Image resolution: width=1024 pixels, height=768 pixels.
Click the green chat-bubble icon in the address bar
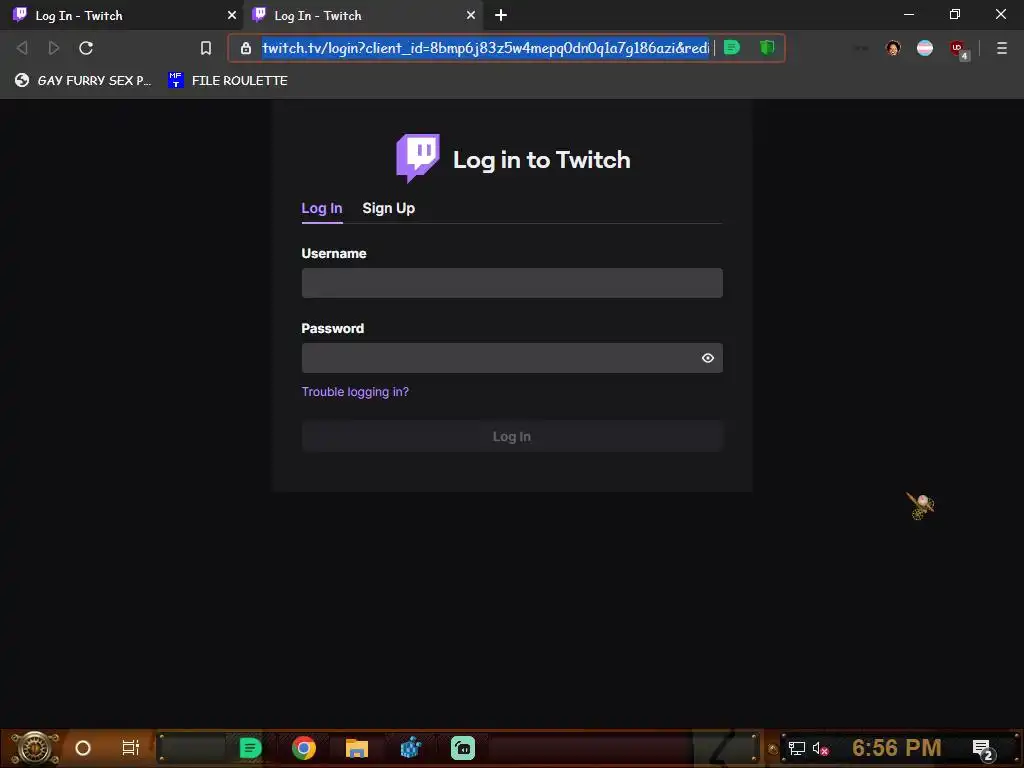732,47
